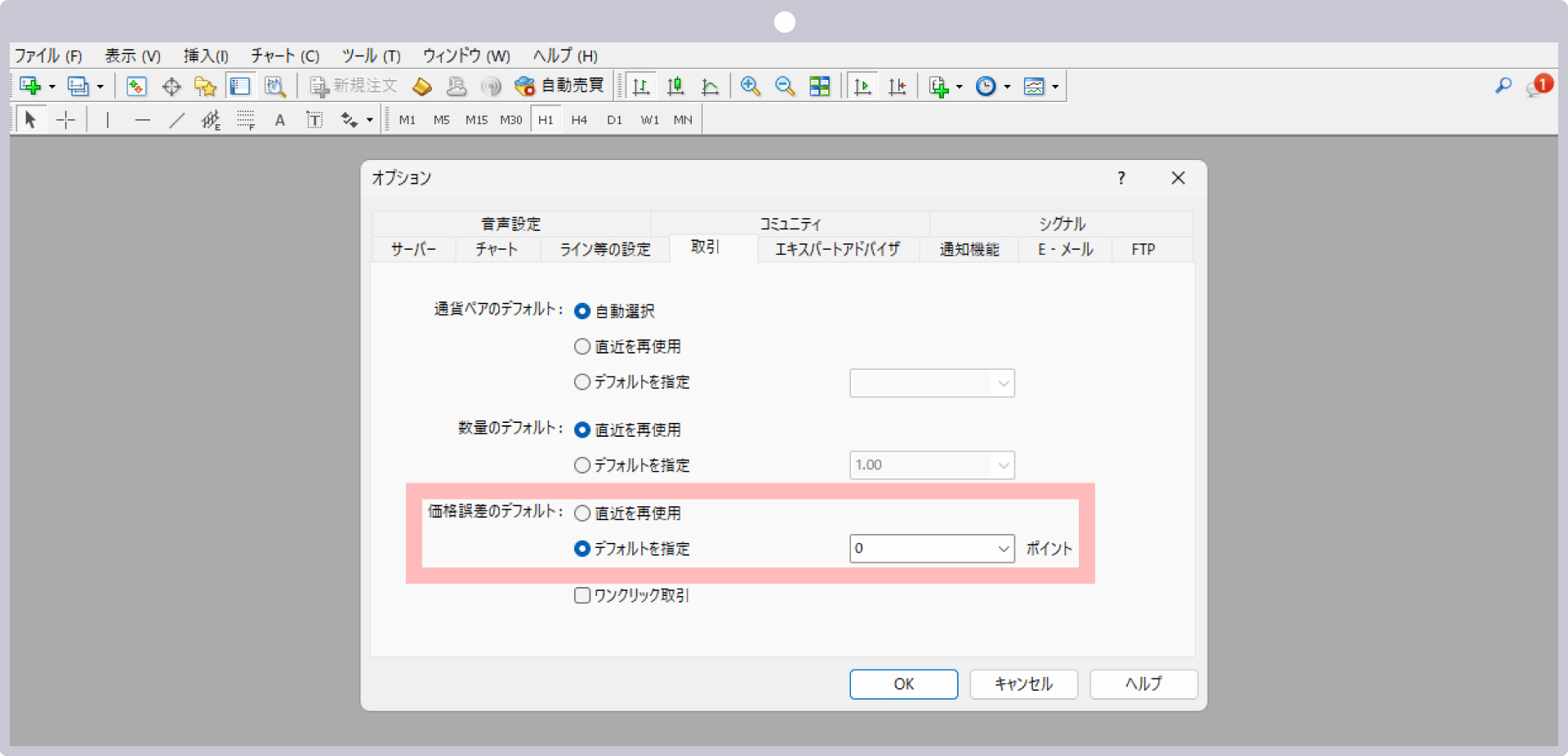The width and height of the screenshot is (1568, 756).
Task: Click the ヘルプ button in dialog
Action: click(1143, 684)
